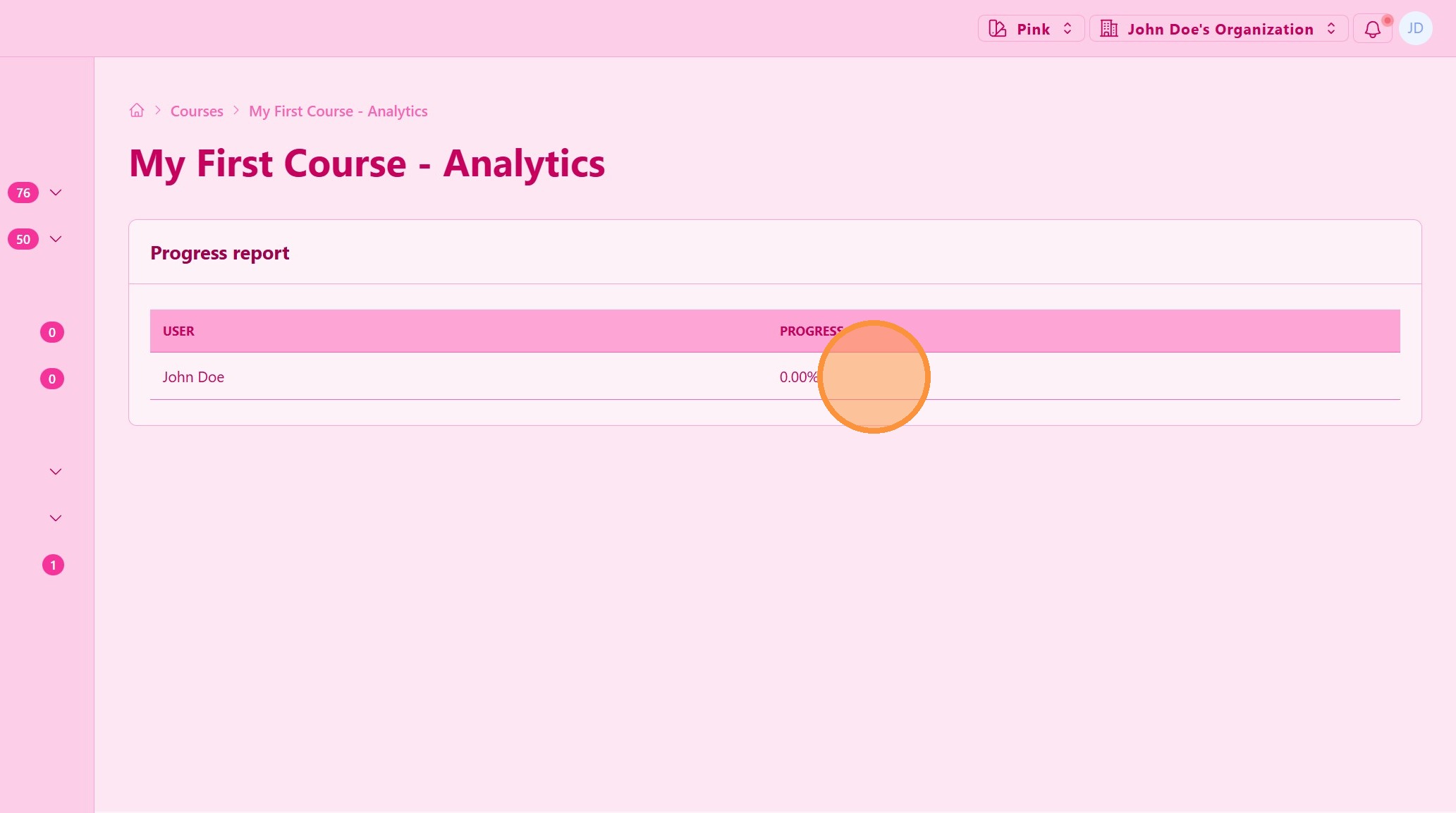Go to Courses breadcrumb link

[x=197, y=111]
